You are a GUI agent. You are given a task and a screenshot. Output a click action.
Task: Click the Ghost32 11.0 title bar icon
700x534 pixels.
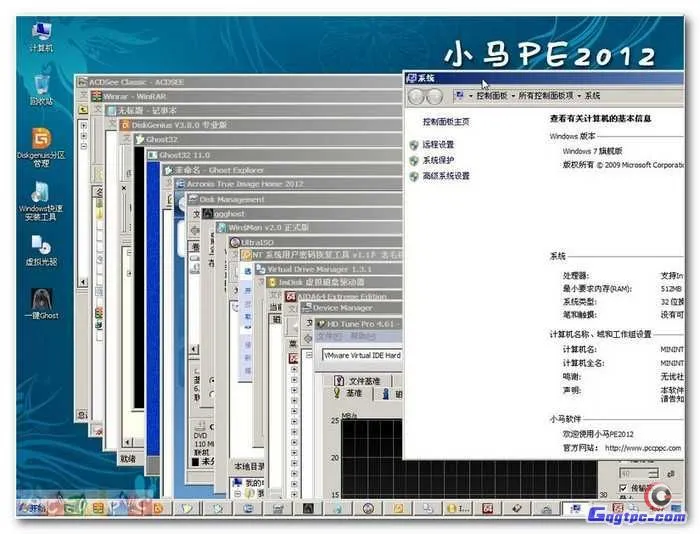(153, 155)
